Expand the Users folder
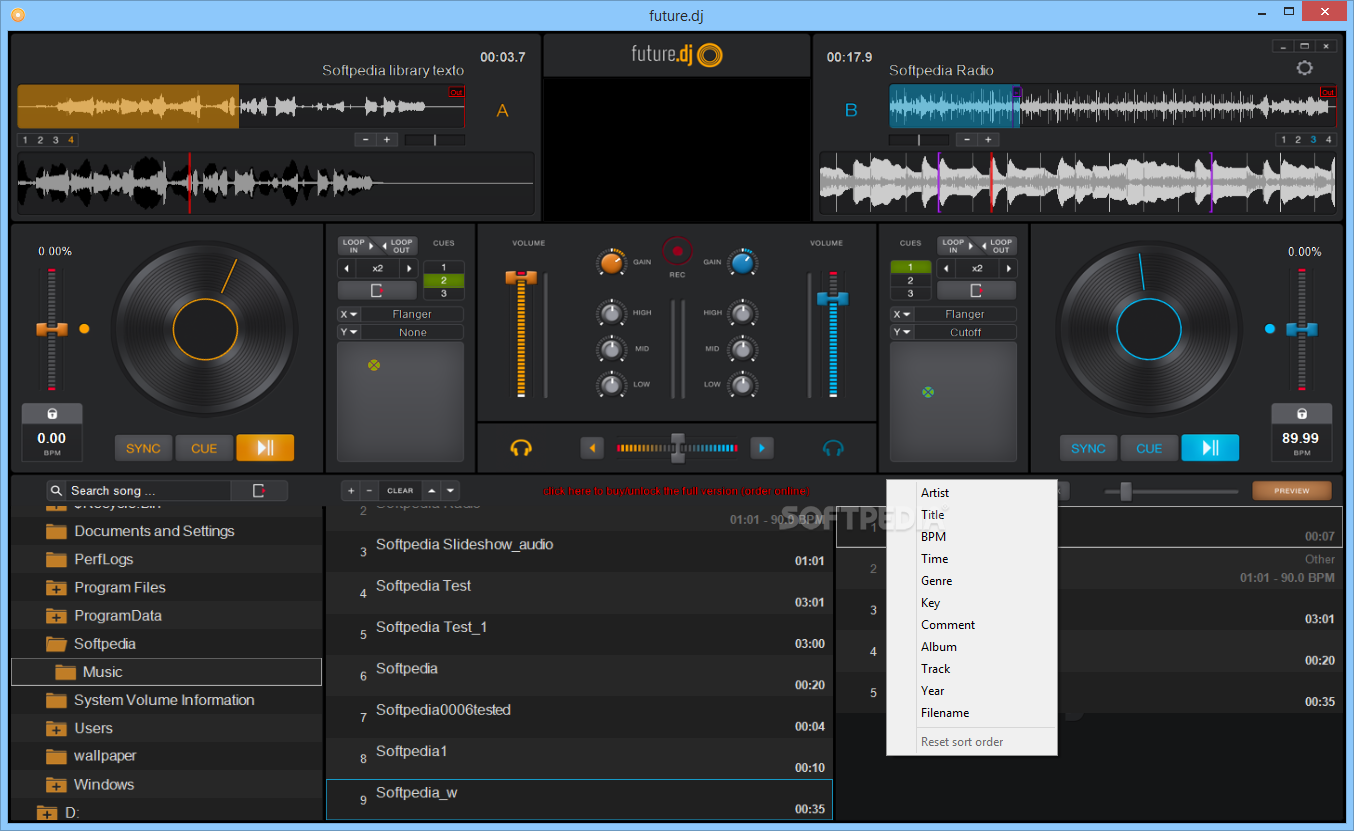Image resolution: width=1354 pixels, height=831 pixels. coord(56,728)
